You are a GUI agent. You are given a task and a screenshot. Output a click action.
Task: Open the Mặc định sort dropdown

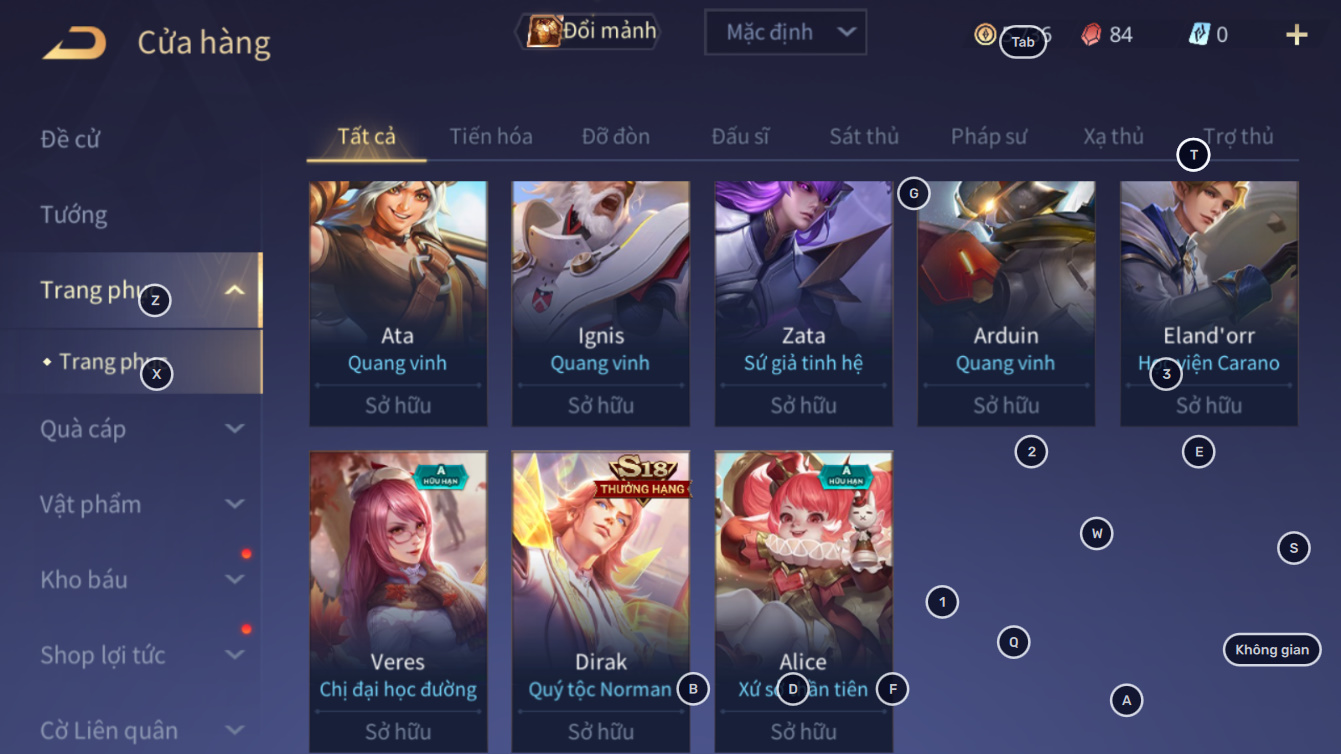point(785,32)
